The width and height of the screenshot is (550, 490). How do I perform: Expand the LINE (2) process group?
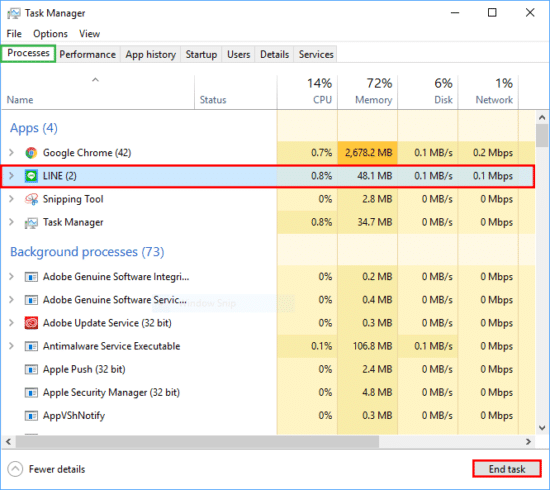(x=11, y=176)
